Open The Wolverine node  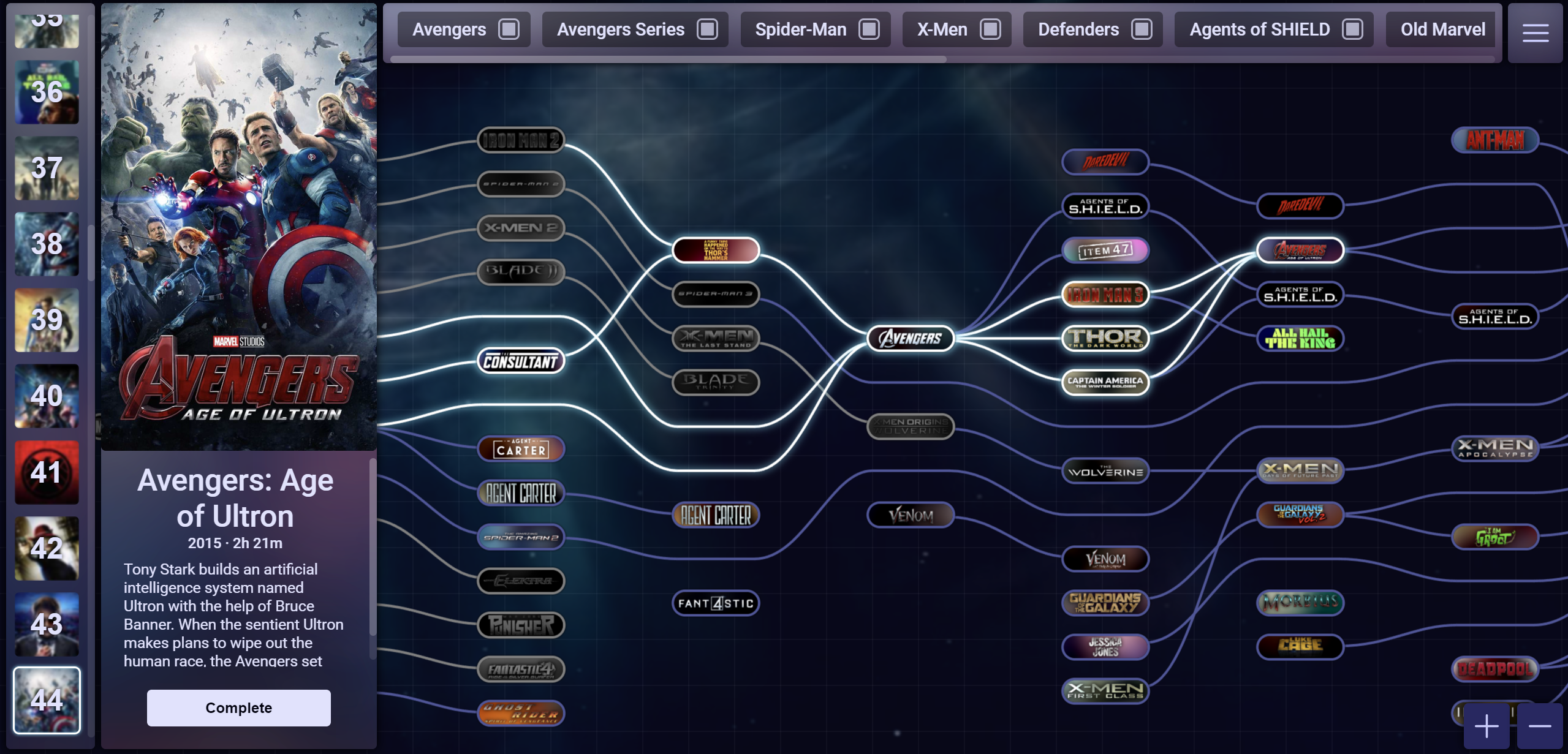[x=1105, y=471]
